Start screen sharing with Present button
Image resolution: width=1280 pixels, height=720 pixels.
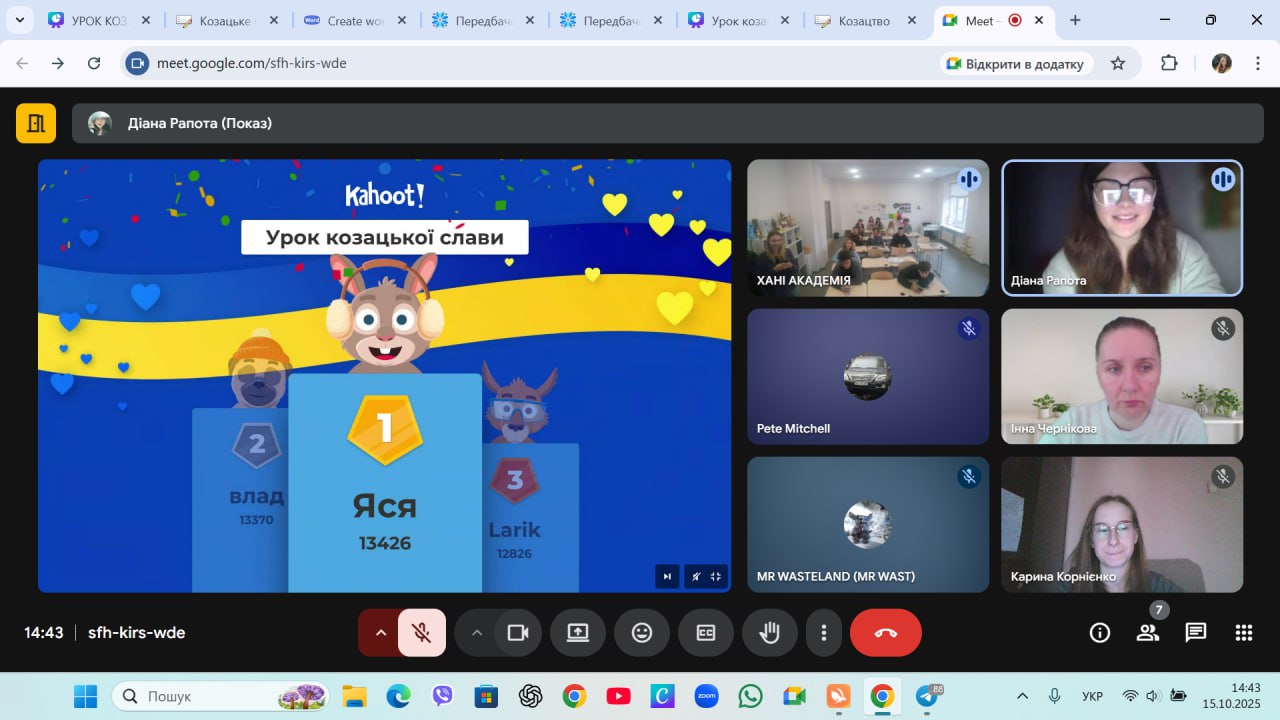coord(577,633)
